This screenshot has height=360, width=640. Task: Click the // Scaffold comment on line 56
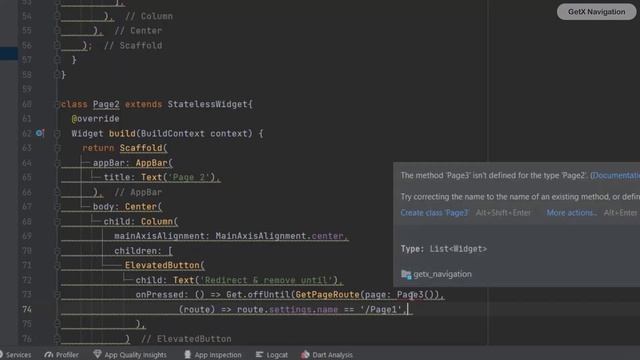tap(133, 45)
